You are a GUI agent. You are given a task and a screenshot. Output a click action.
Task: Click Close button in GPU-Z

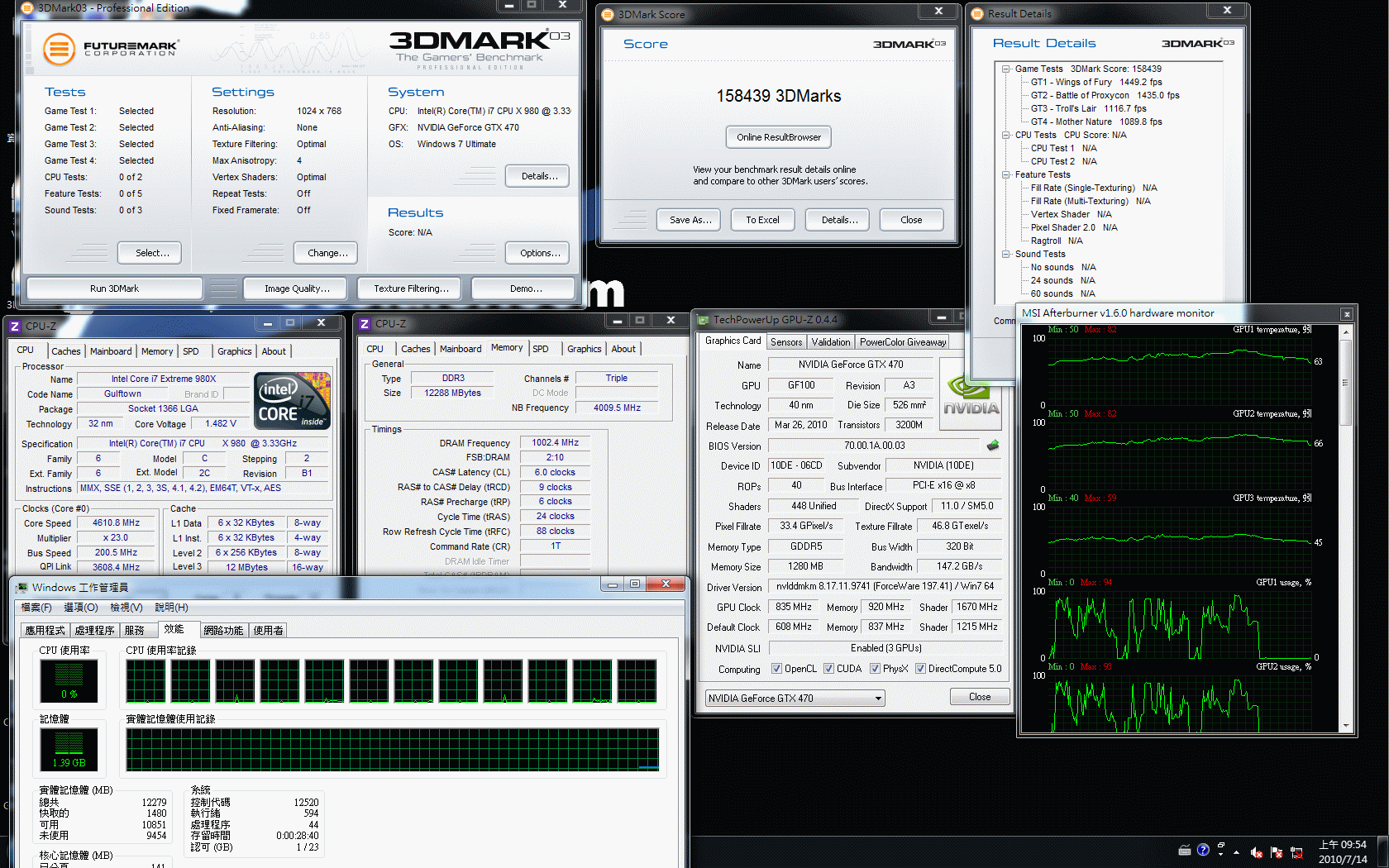[980, 697]
